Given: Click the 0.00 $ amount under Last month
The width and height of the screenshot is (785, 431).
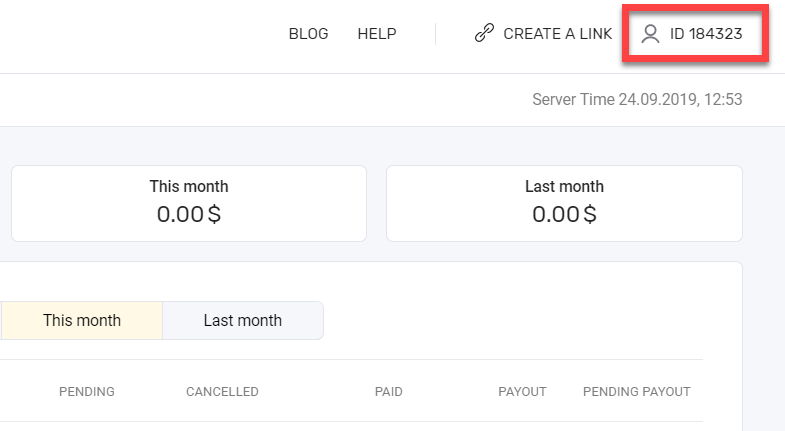Looking at the screenshot, I should [x=564, y=214].
